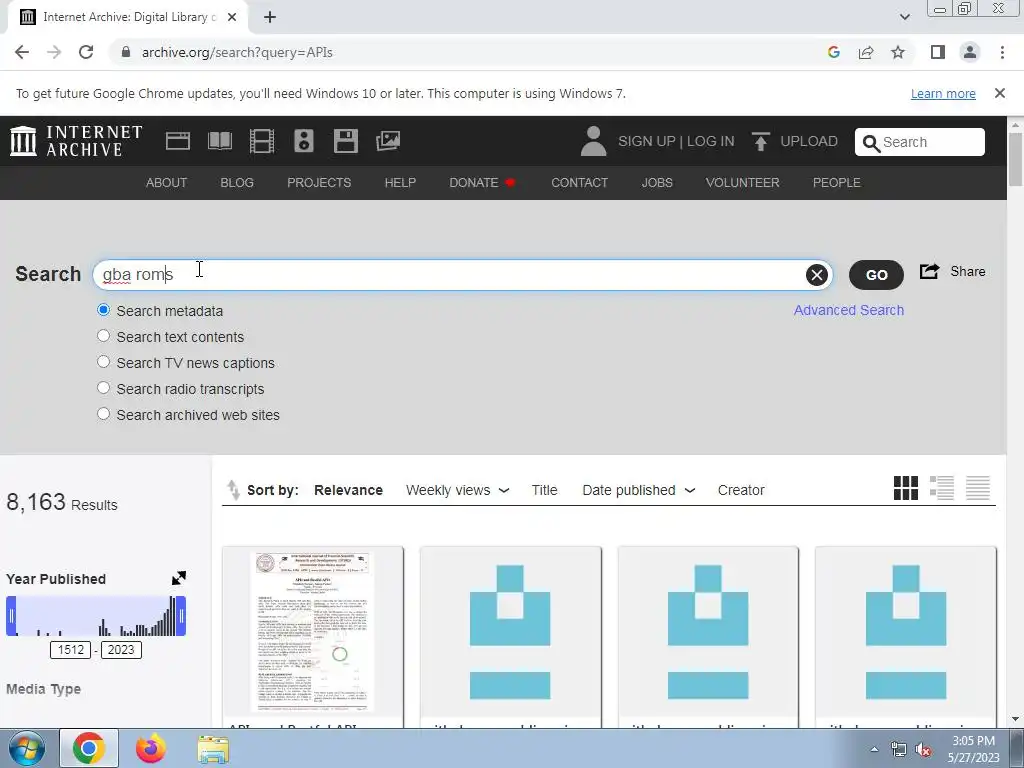This screenshot has height=768, width=1024.
Task: Open the Software floppy disk icon
Action: click(x=345, y=141)
